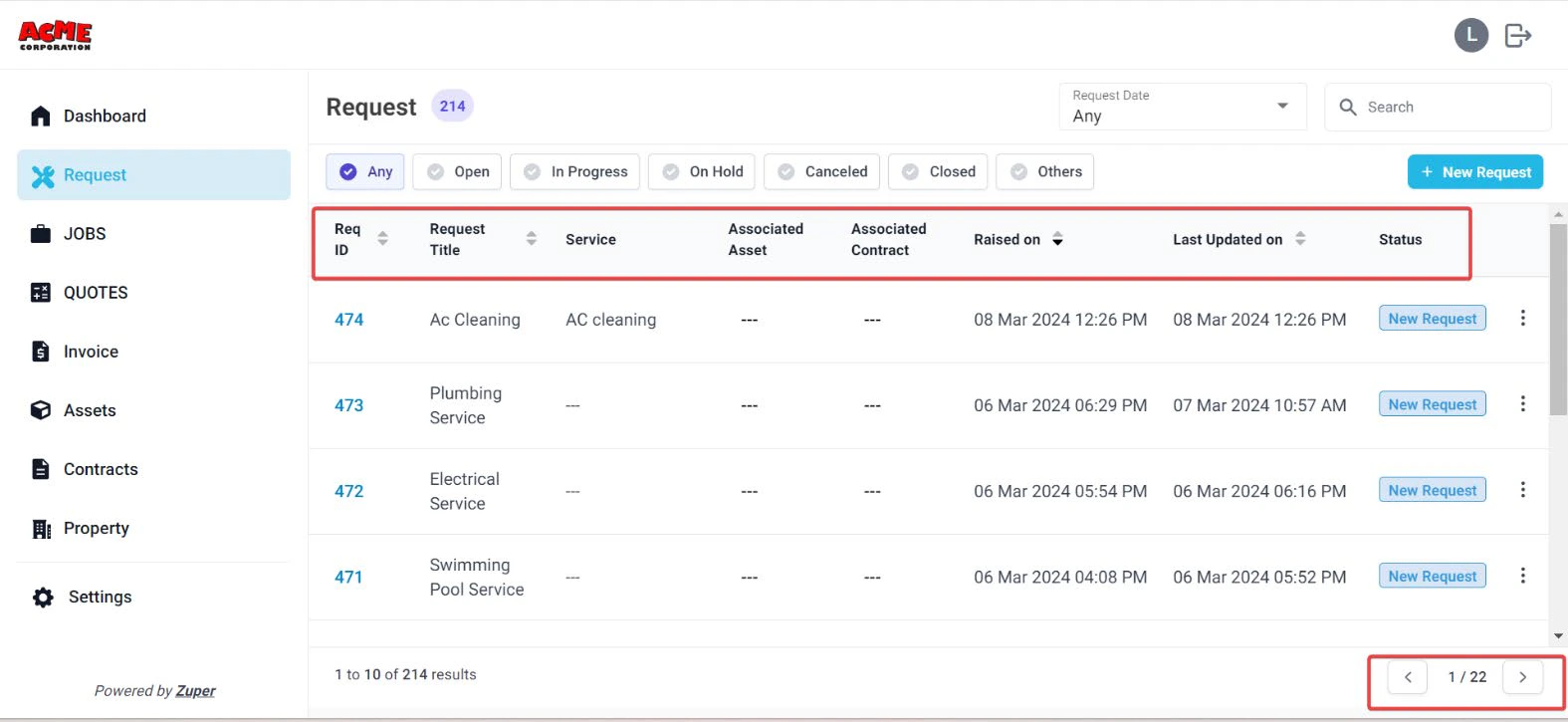The width and height of the screenshot is (1568, 722).
Task: Click the 1 / 22 page indicator
Action: (1466, 677)
